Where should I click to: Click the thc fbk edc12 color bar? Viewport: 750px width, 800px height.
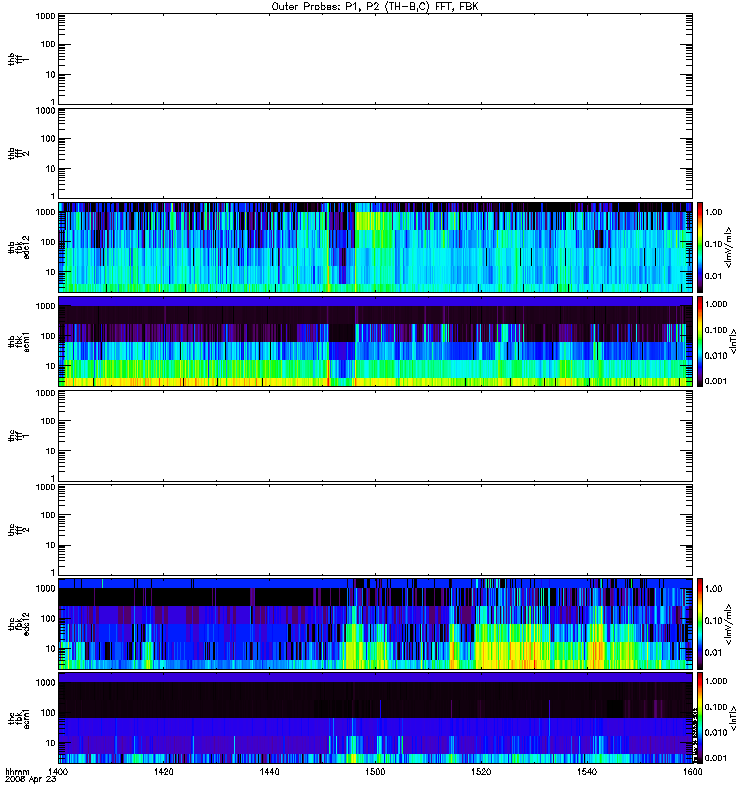(x=700, y=624)
